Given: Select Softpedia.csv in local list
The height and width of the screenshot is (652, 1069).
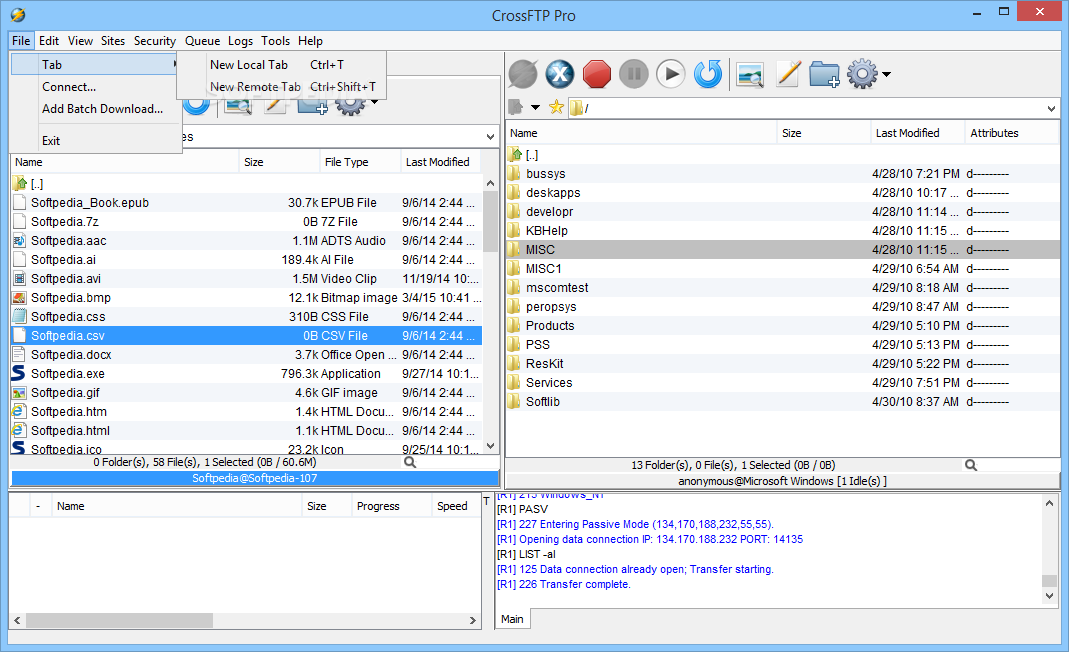Looking at the screenshot, I should tap(247, 336).
